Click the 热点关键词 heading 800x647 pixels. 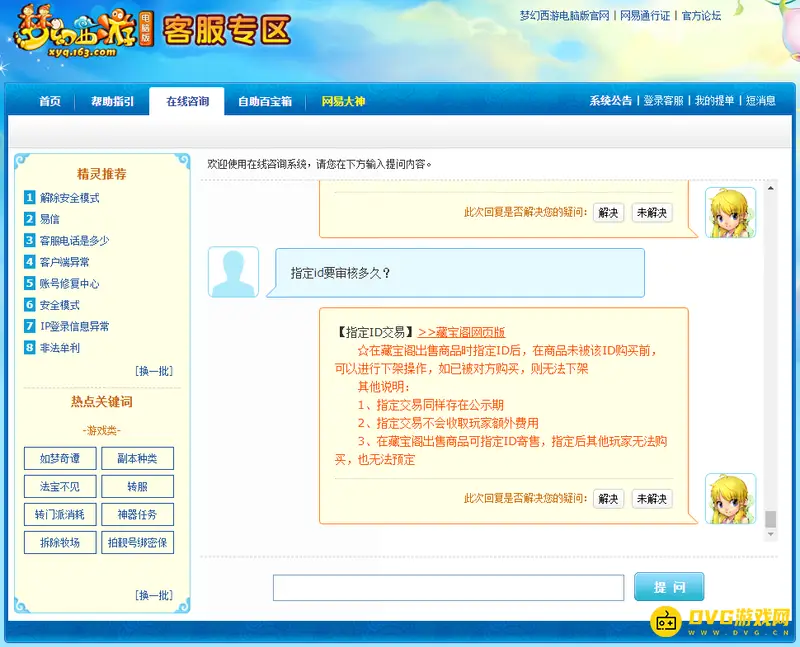(x=102, y=402)
